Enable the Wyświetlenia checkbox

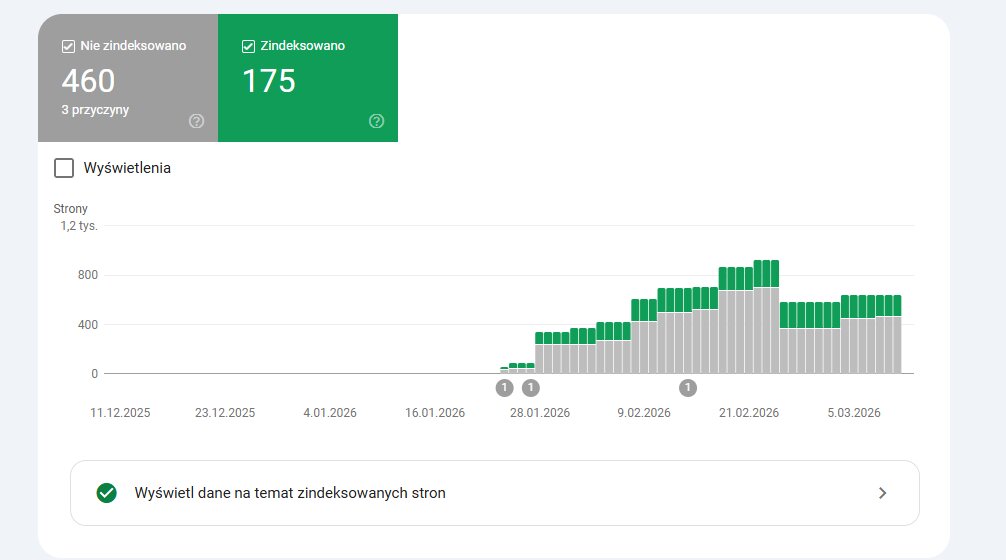(x=64, y=168)
